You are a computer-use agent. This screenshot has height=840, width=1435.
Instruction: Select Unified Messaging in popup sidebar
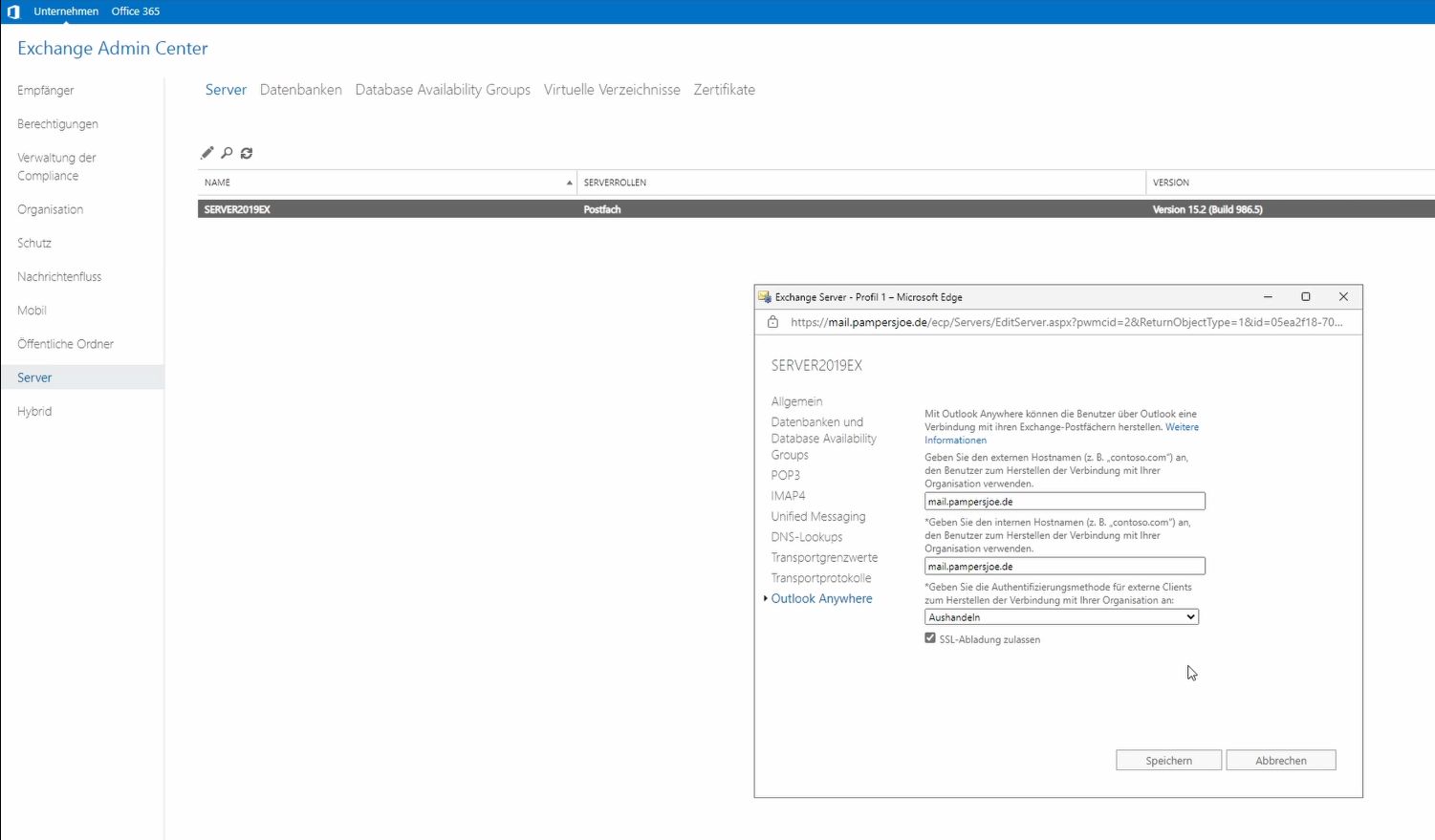pos(818,517)
